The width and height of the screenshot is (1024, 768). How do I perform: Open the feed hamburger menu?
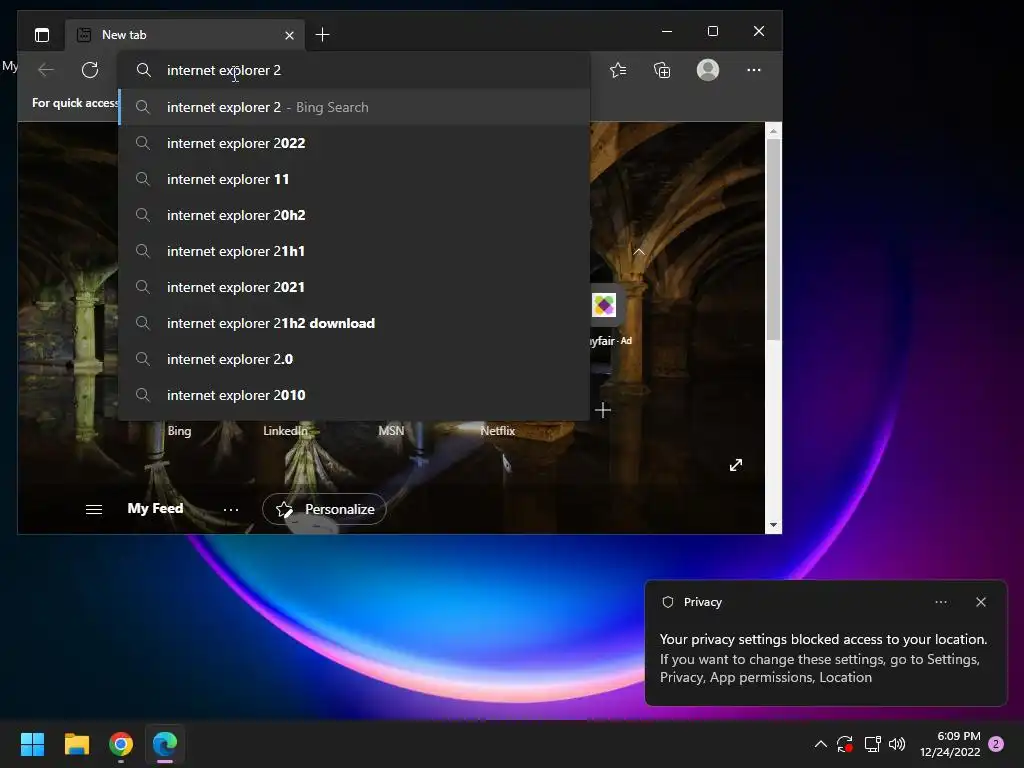point(94,509)
